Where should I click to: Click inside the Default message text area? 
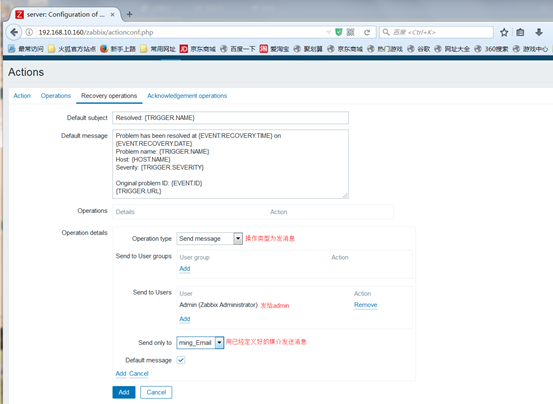(230, 164)
